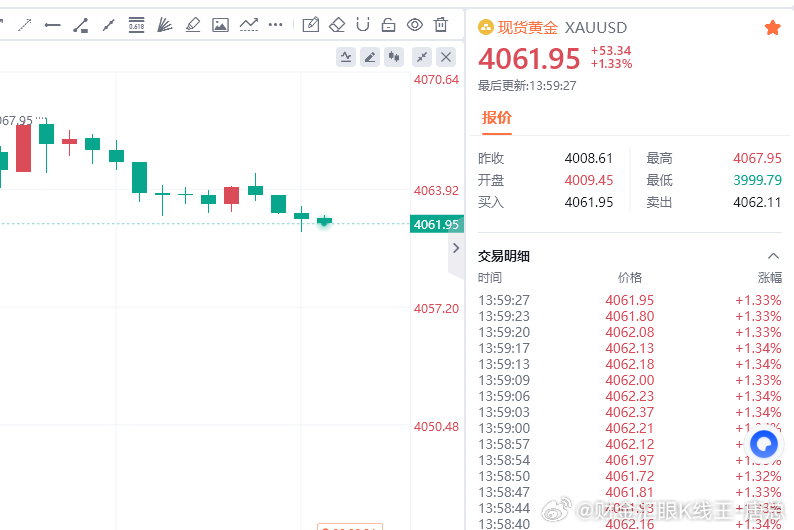Delete all drawings with trash icon
This screenshot has height=530, width=794.
[x=441, y=24]
